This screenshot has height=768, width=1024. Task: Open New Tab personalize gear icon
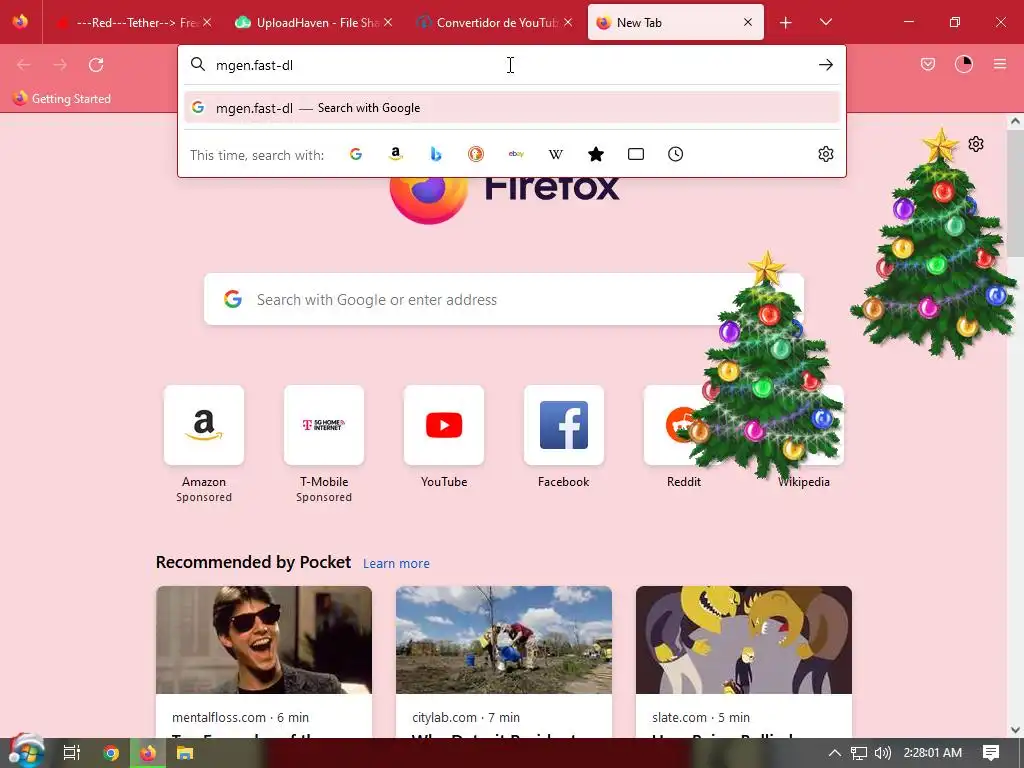976,144
